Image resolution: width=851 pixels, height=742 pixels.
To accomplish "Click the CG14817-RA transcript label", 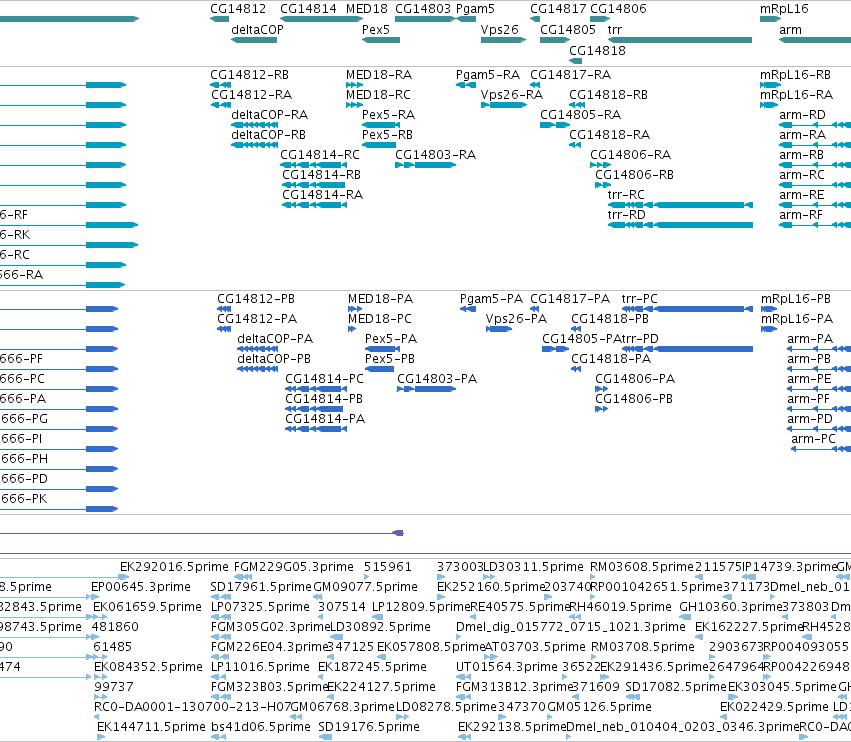I will (x=570, y=74).
